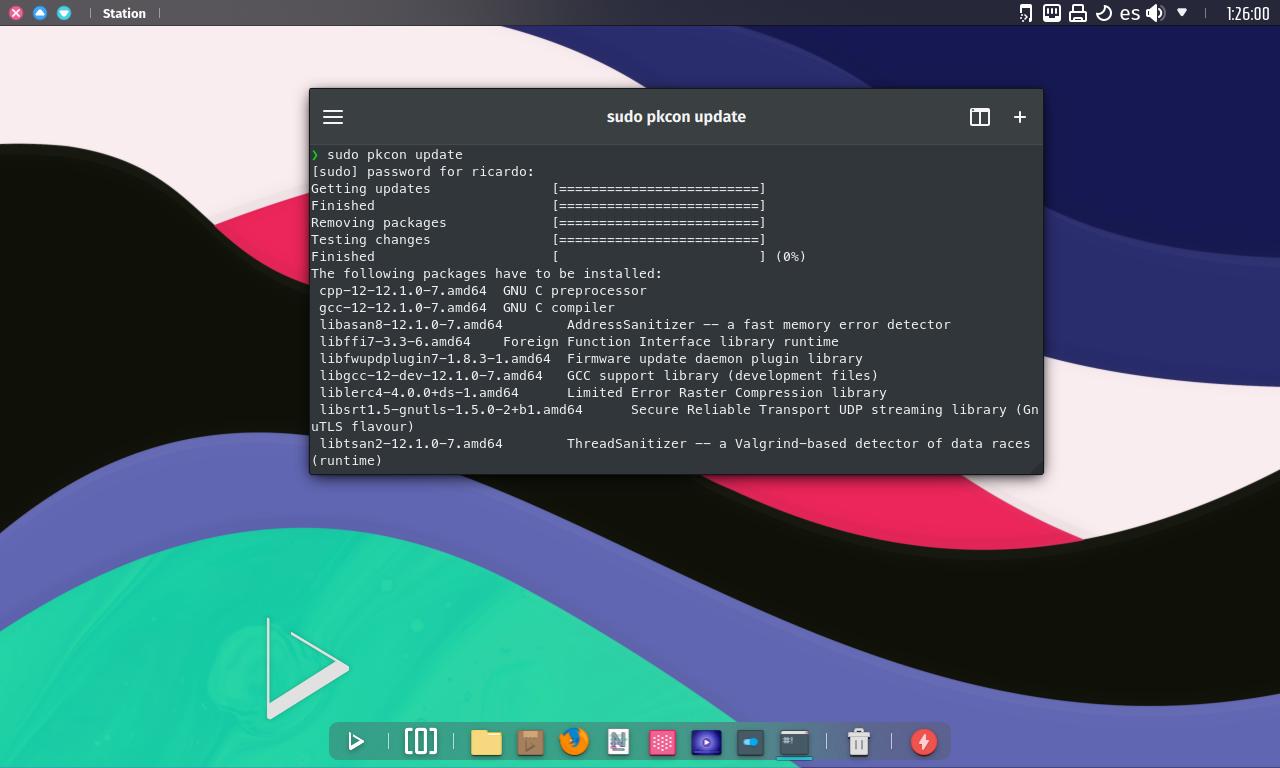Click the cpp-12-12.1.0-7.amd64 package line
The width and height of the screenshot is (1280, 768).
483,291
